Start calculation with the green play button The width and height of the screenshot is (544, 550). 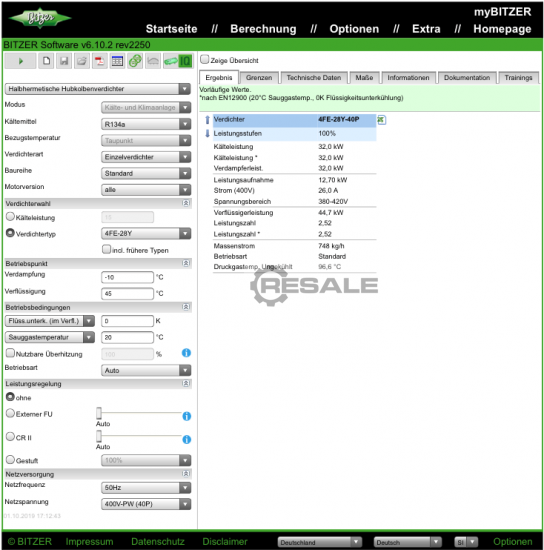coord(20,61)
